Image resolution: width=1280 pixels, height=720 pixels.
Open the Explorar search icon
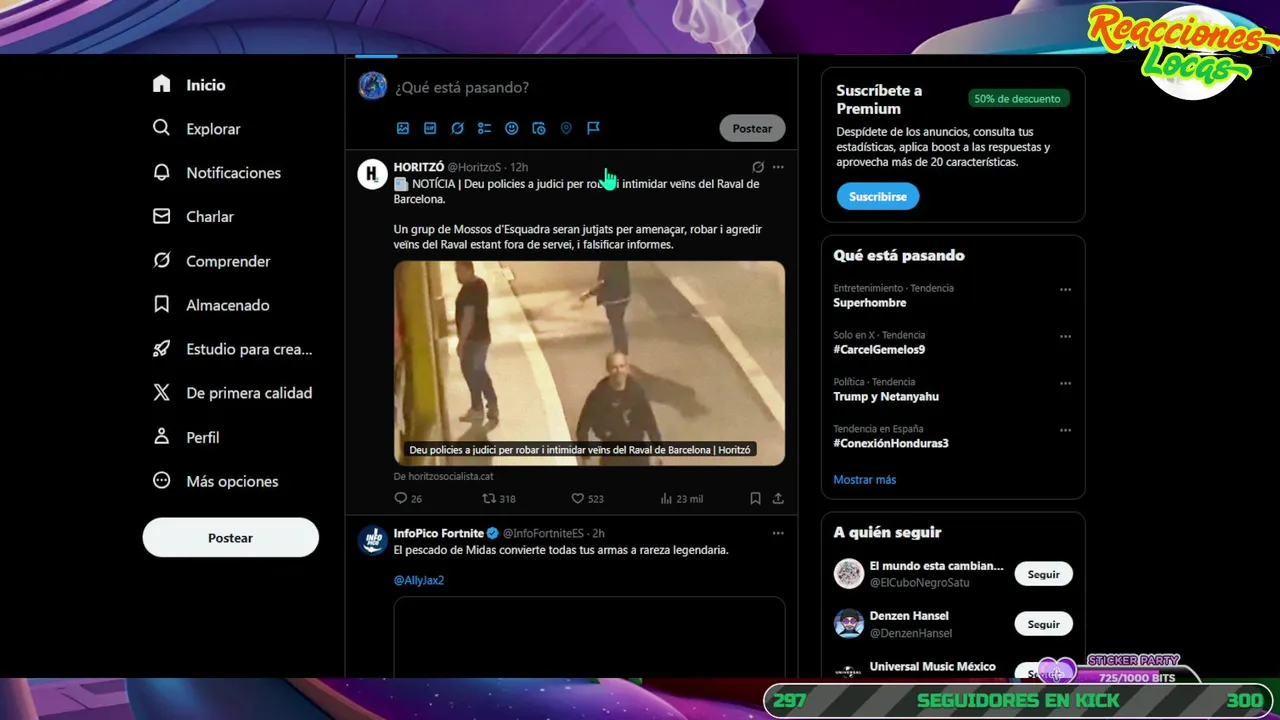click(162, 129)
